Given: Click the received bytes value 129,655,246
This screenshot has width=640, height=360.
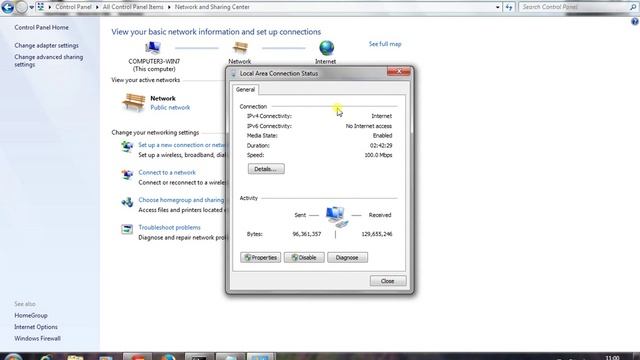Looking at the screenshot, I should click(377, 234).
